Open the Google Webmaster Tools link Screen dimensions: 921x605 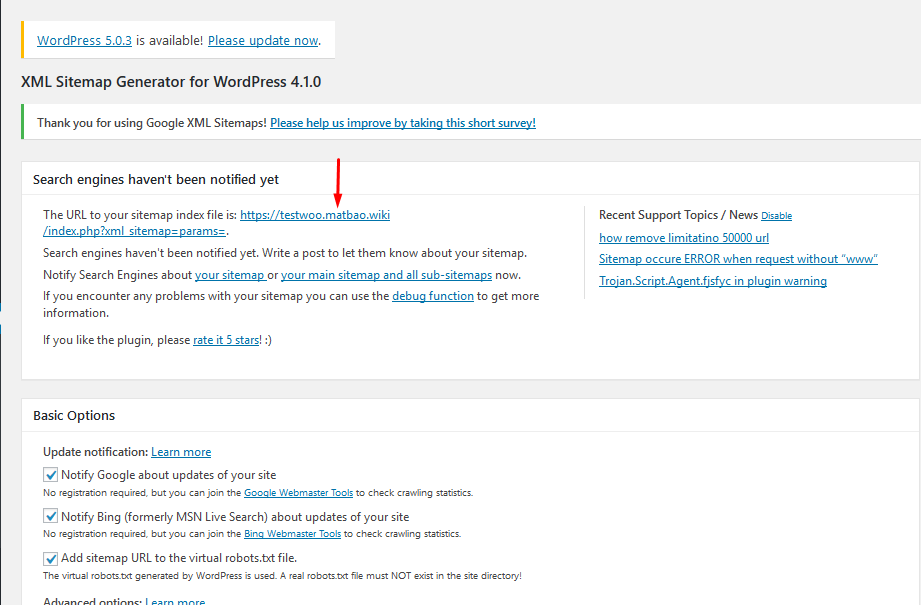298,493
